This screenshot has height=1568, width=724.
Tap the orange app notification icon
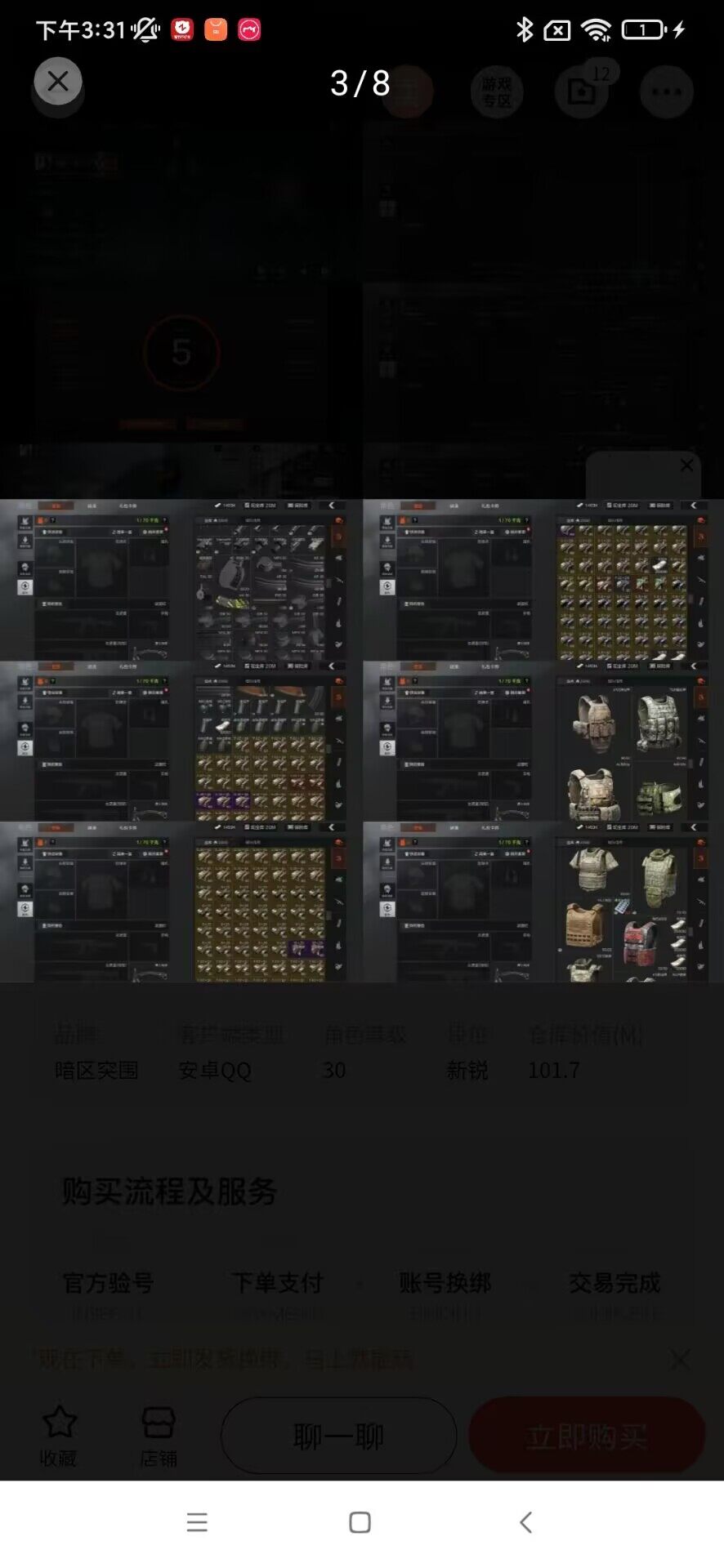coord(216,29)
